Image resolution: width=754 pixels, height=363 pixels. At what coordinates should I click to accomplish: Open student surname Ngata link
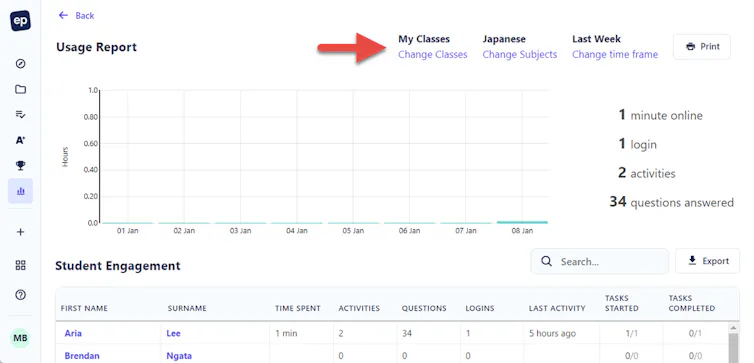179,356
